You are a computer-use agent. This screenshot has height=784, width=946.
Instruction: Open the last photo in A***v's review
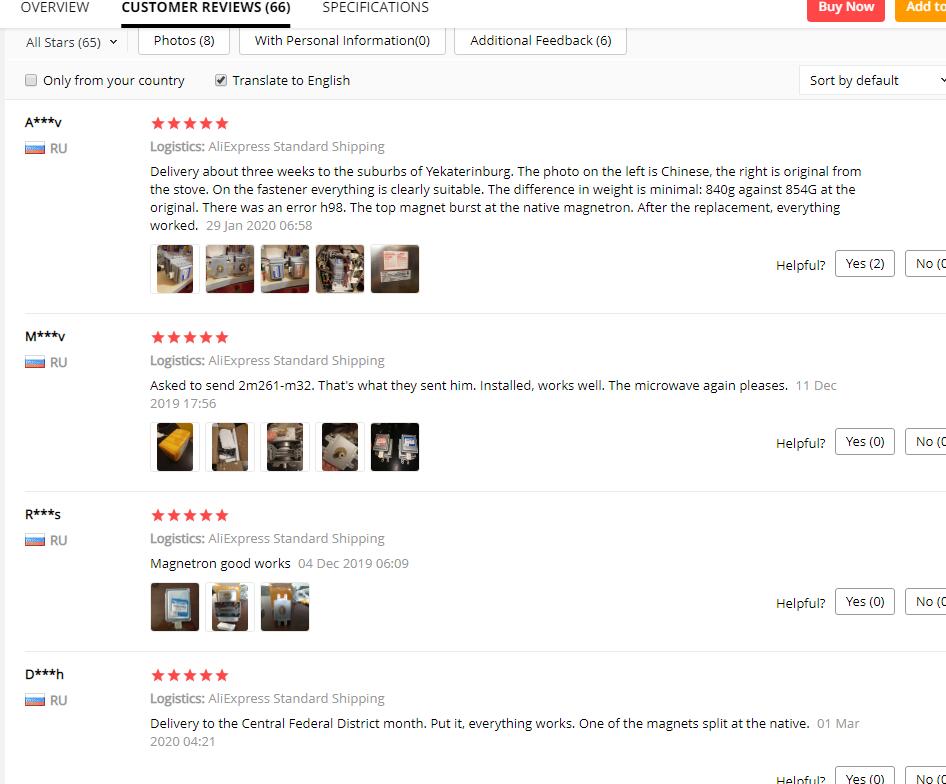tap(395, 269)
